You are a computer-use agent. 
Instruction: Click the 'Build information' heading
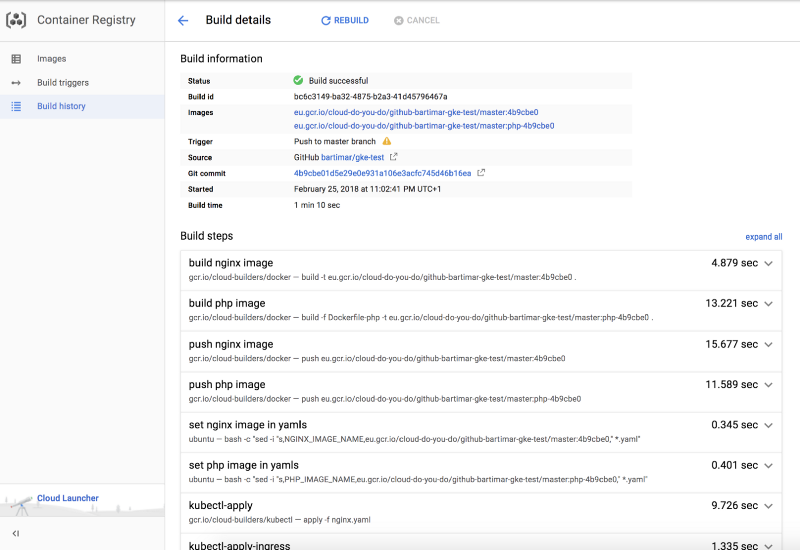[221, 59]
